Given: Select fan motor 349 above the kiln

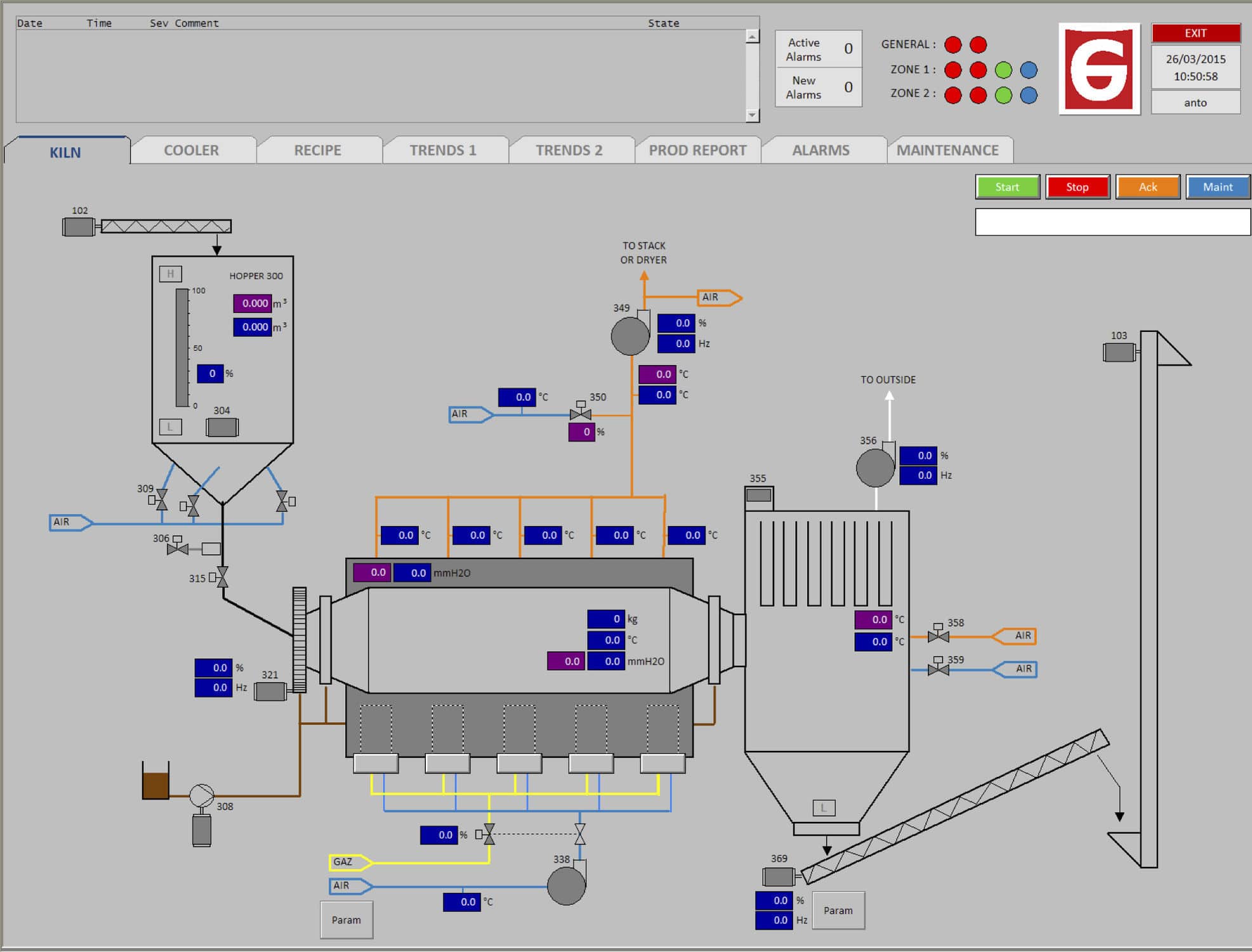Looking at the screenshot, I should (x=631, y=337).
